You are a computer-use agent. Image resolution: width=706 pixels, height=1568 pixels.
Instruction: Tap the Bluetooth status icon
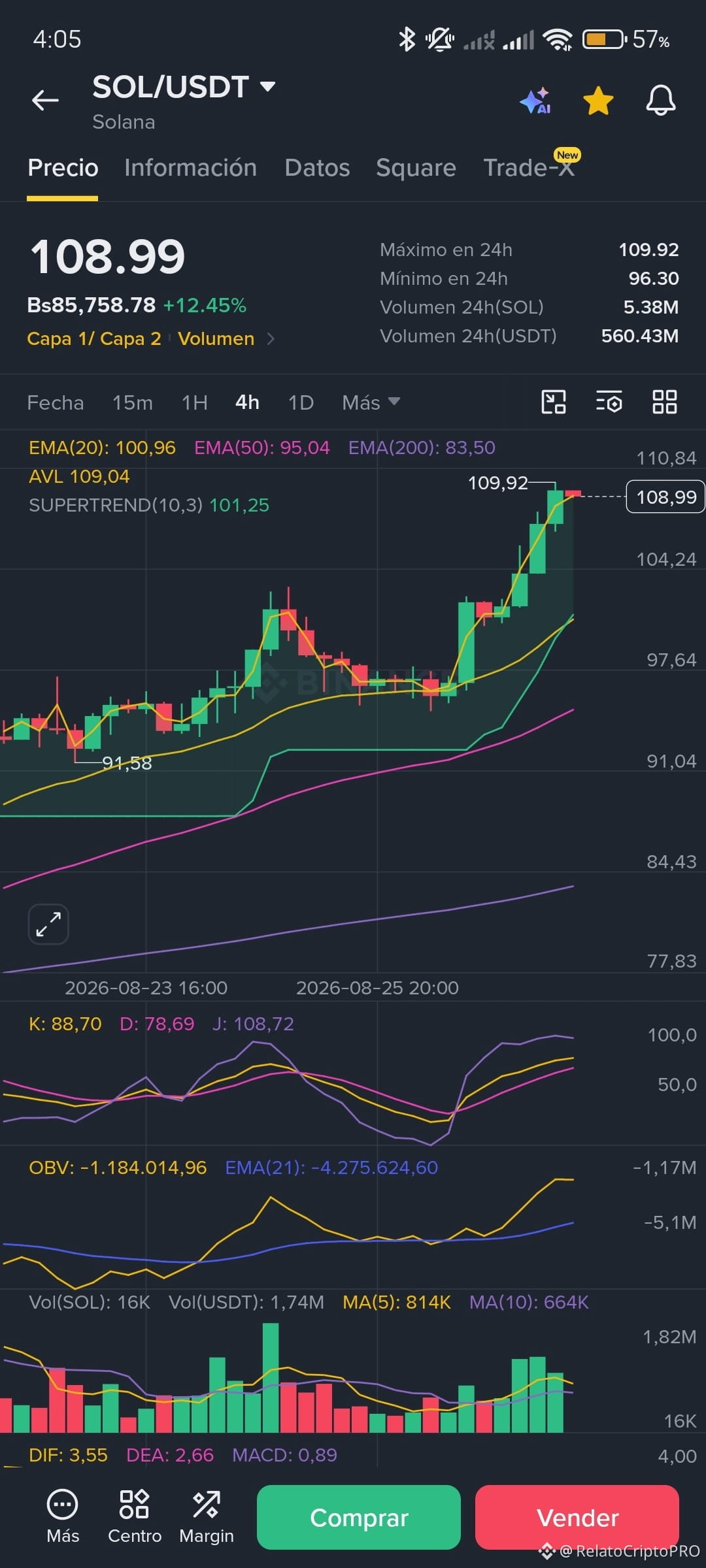(x=407, y=39)
